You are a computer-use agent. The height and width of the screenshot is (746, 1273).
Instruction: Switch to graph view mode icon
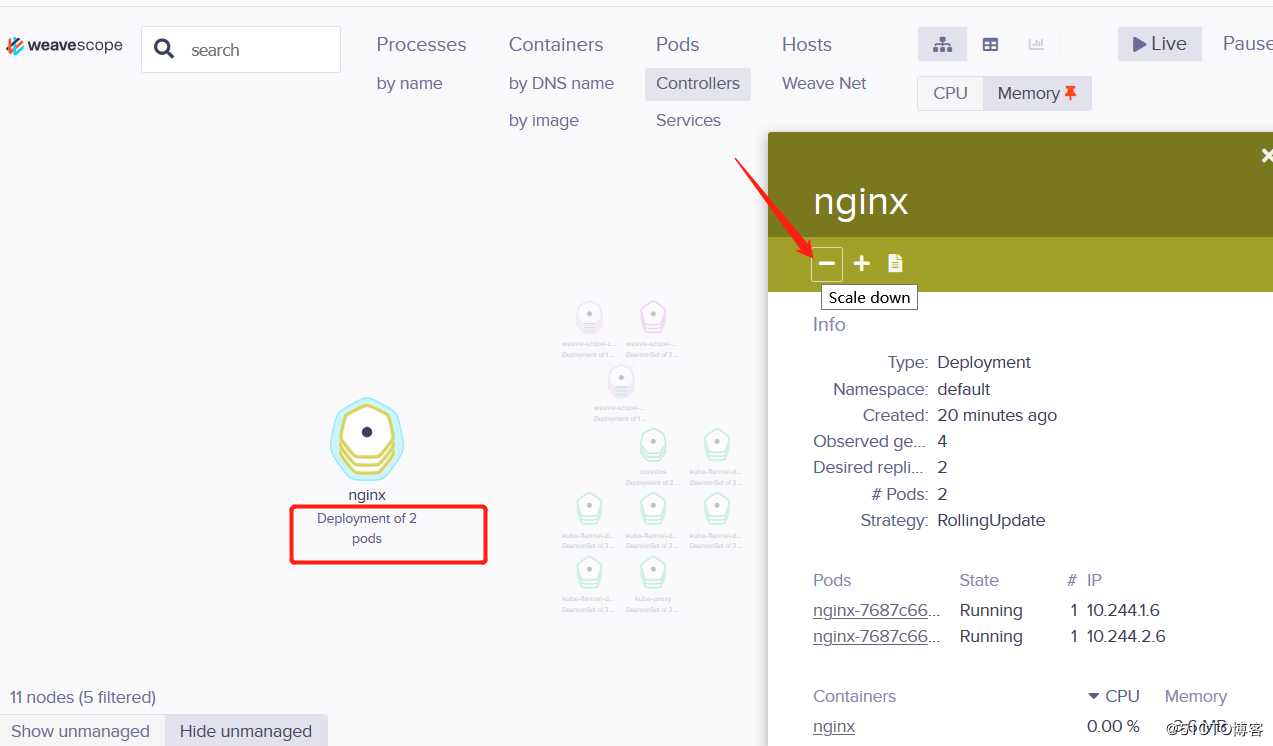943,44
